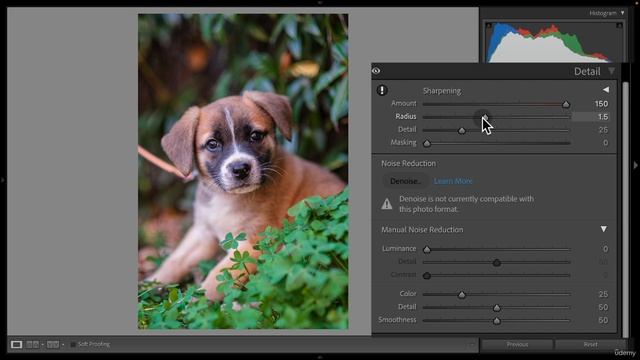Click the top panel expand arrow
Image resolution: width=640 pixels, height=360 pixels.
click(320, 2)
